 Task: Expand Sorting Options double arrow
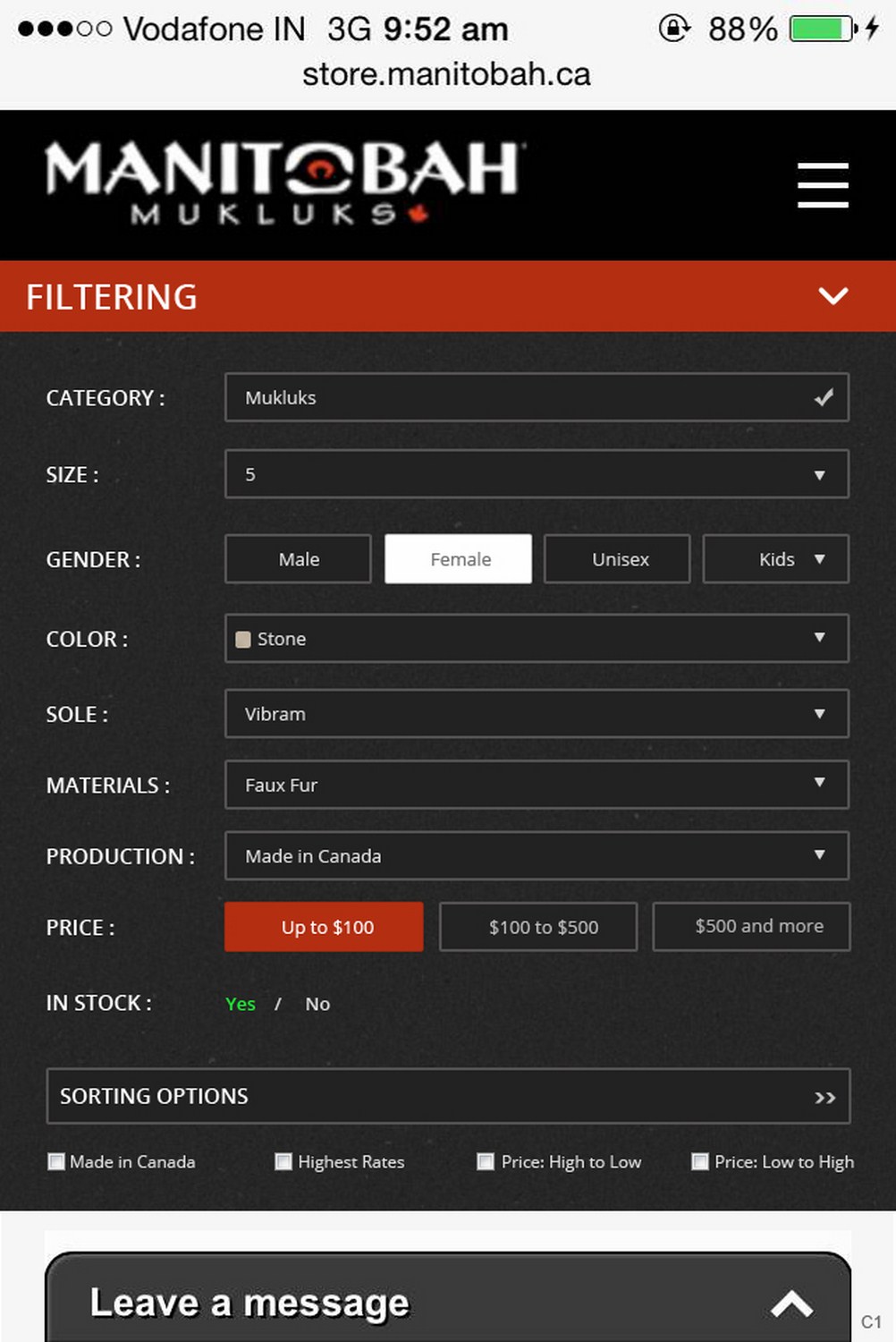coord(824,1097)
